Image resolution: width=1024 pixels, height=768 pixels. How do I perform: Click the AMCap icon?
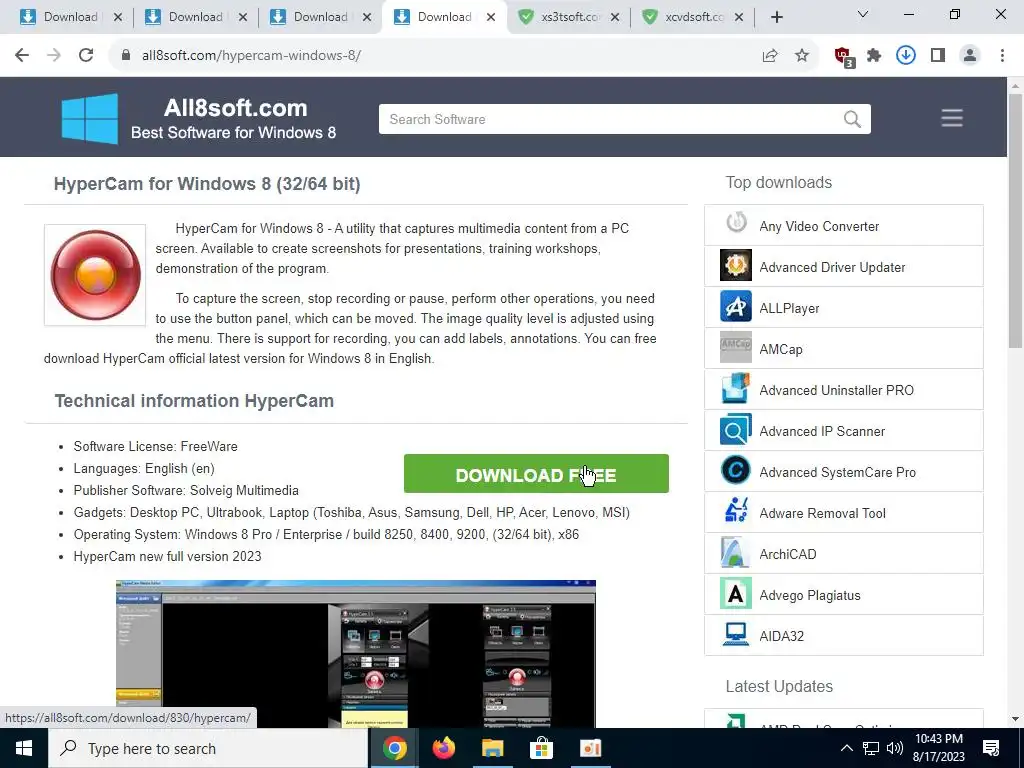click(x=736, y=347)
